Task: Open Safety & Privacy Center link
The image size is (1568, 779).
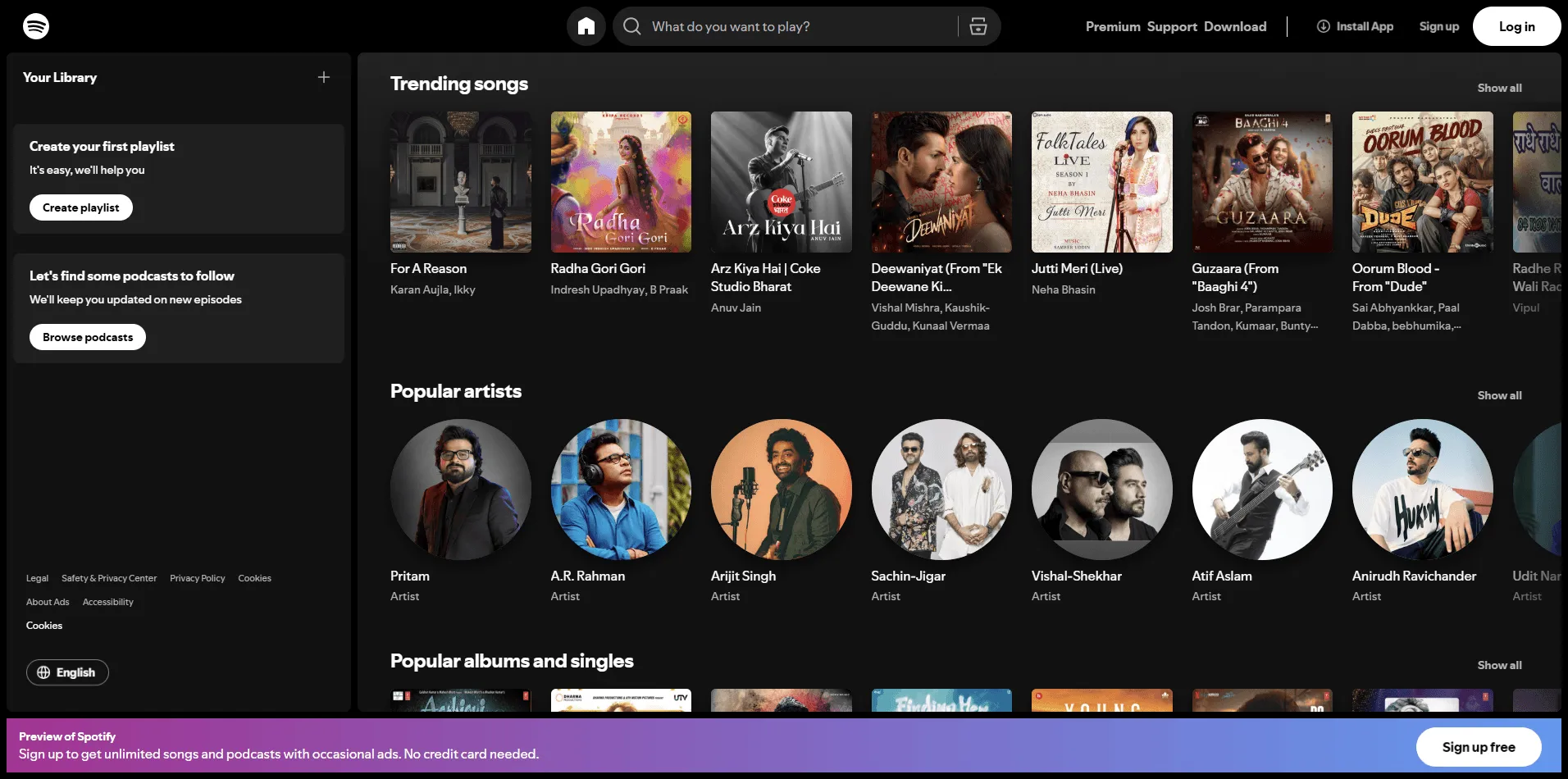Action: point(109,578)
